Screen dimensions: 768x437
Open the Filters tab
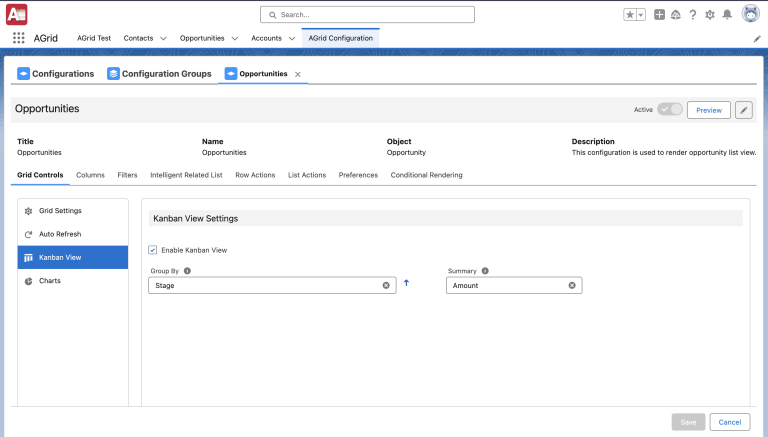(x=127, y=175)
